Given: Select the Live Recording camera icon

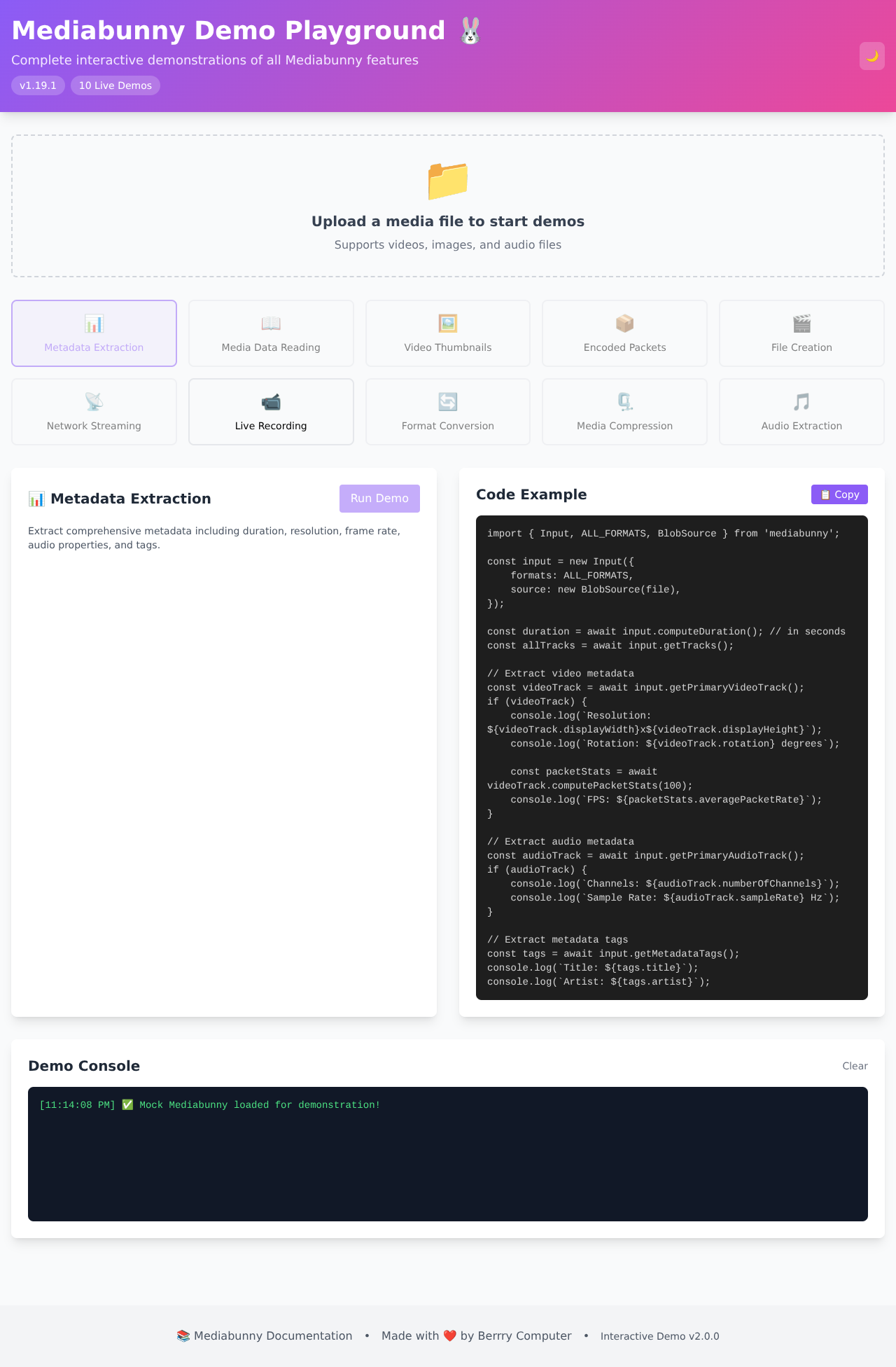Looking at the screenshot, I should pyautogui.click(x=271, y=402).
